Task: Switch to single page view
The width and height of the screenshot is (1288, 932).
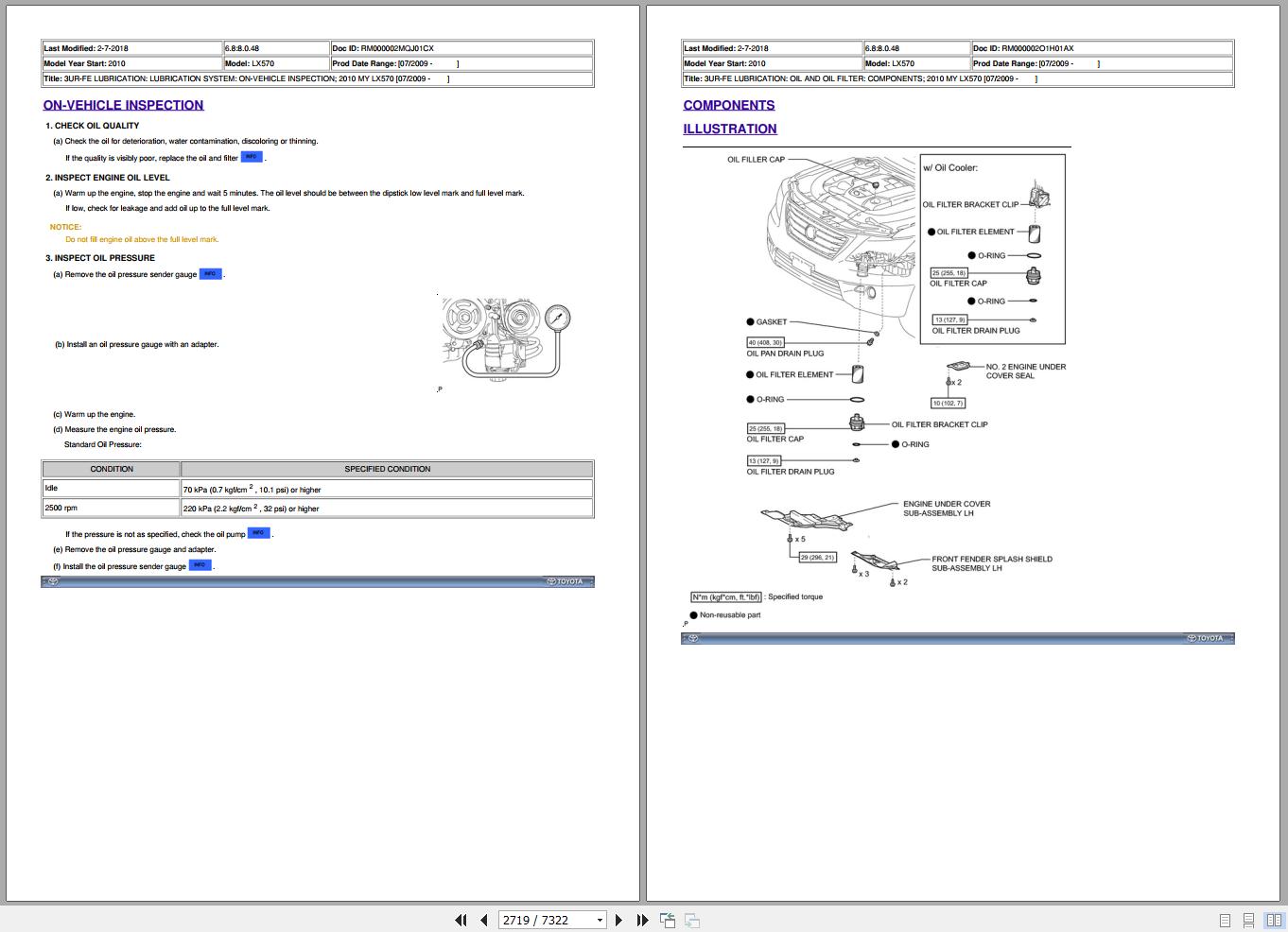Action: (x=1225, y=920)
